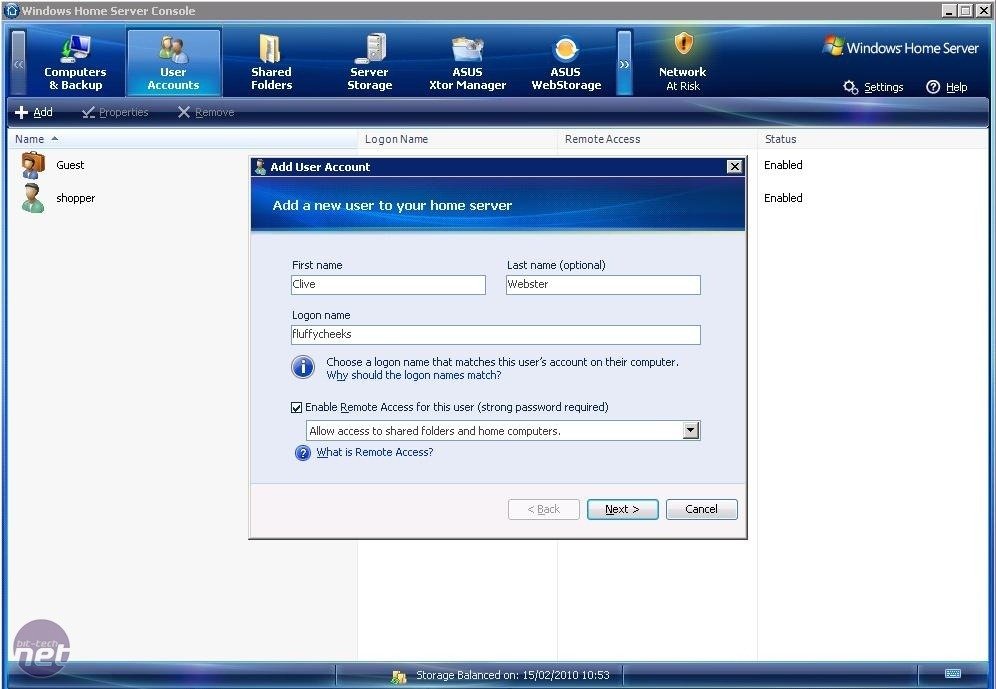
Task: Click the Remote Access column header
Action: click(657, 139)
